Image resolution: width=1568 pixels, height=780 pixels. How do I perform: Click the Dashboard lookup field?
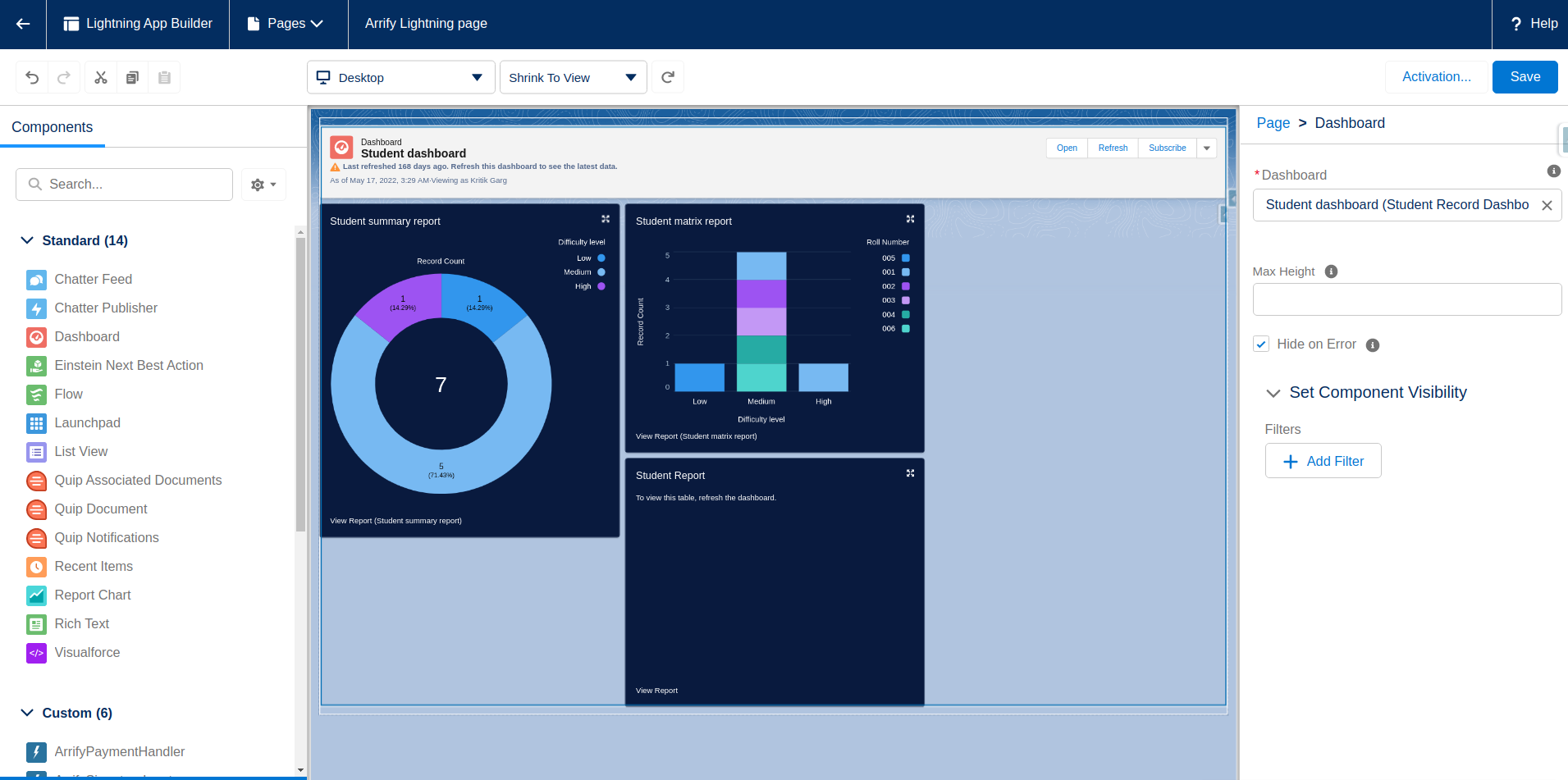[x=1407, y=205]
